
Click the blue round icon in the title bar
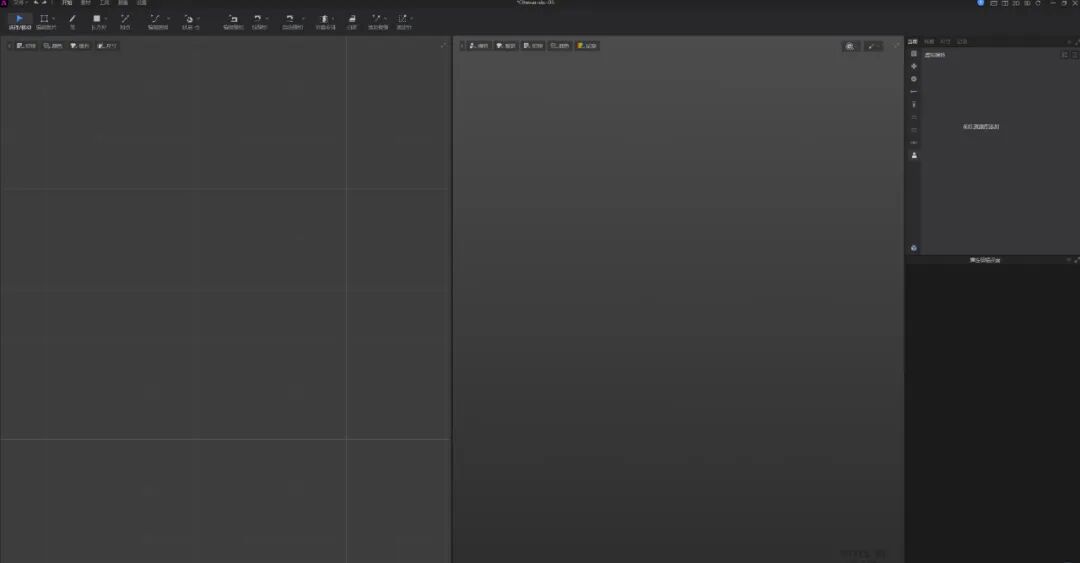981,3
